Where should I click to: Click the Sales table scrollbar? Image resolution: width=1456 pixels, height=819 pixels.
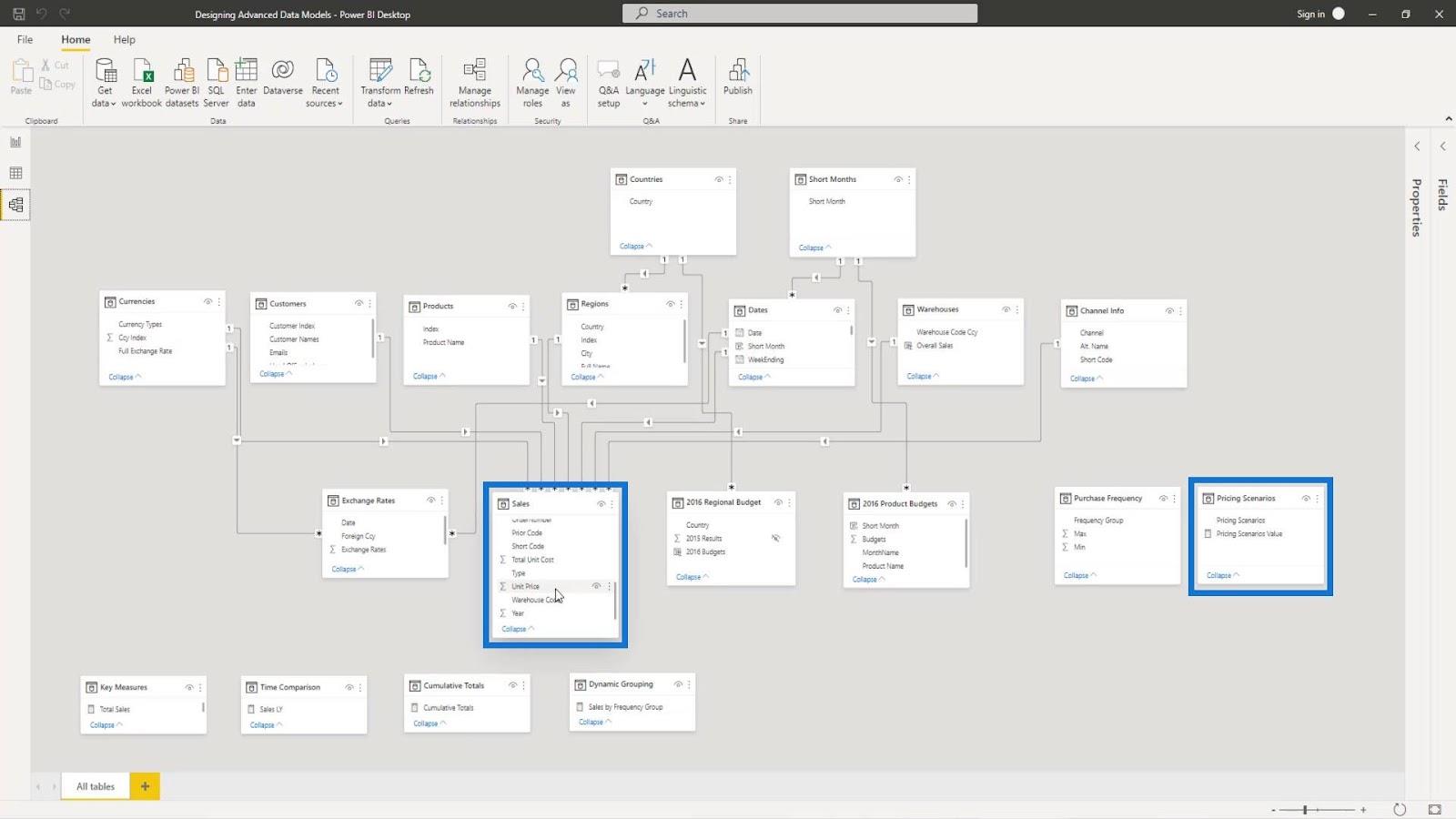tap(616, 600)
